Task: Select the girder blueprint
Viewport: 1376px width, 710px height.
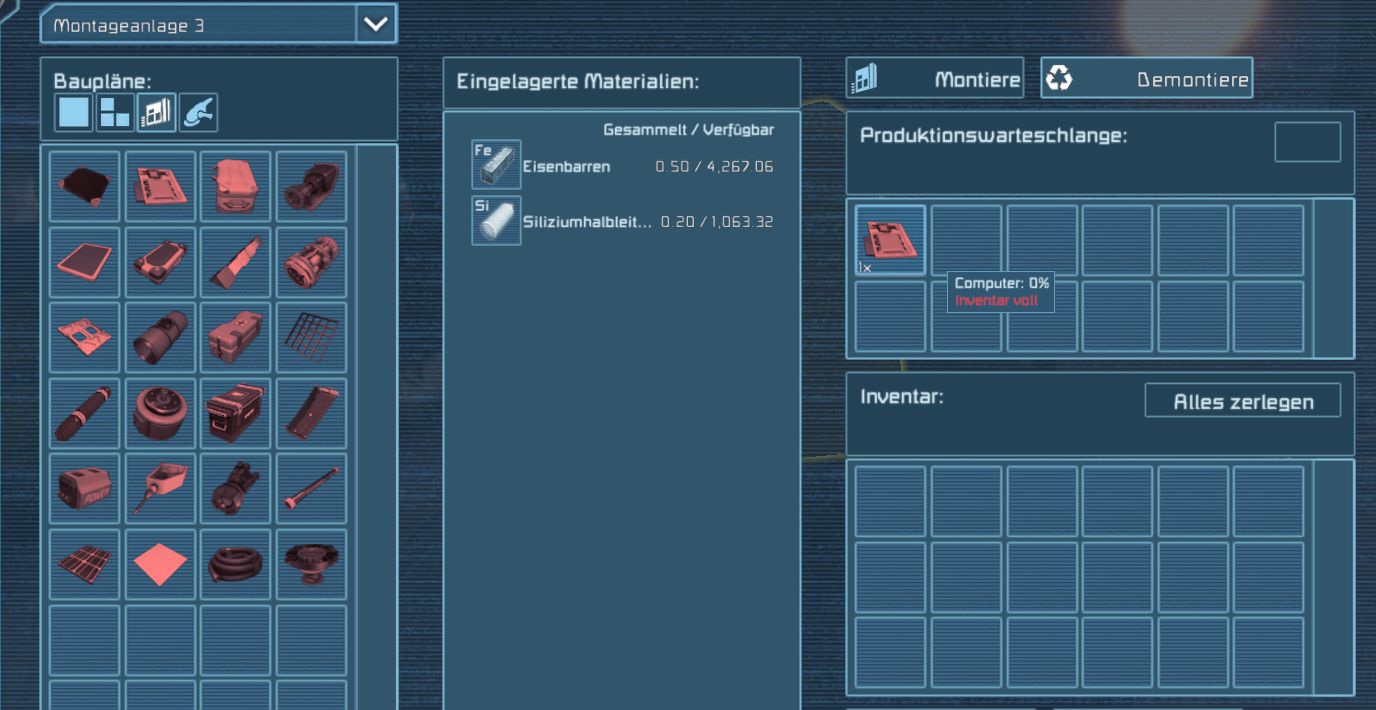Action: click(x=235, y=262)
